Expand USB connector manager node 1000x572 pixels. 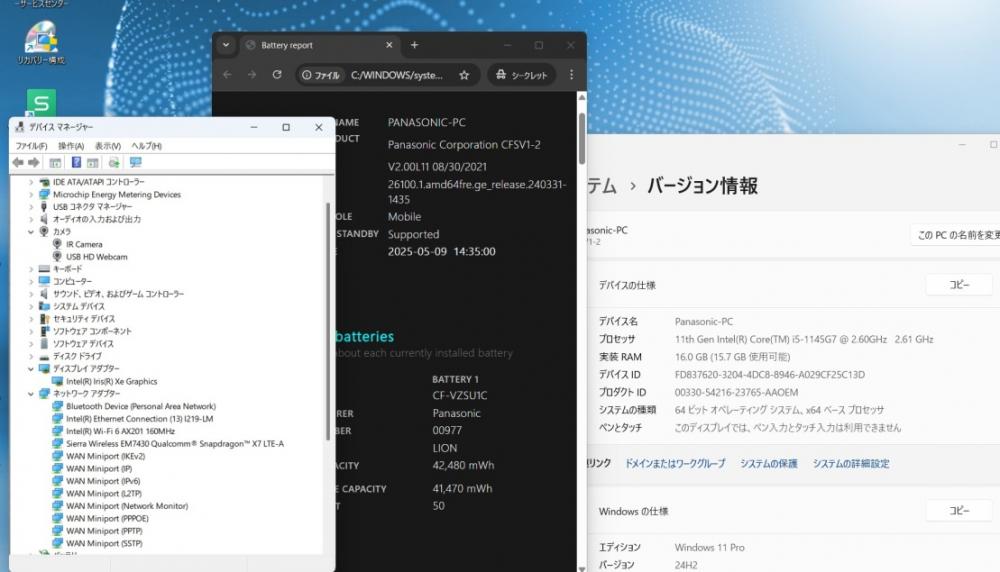click(31, 207)
